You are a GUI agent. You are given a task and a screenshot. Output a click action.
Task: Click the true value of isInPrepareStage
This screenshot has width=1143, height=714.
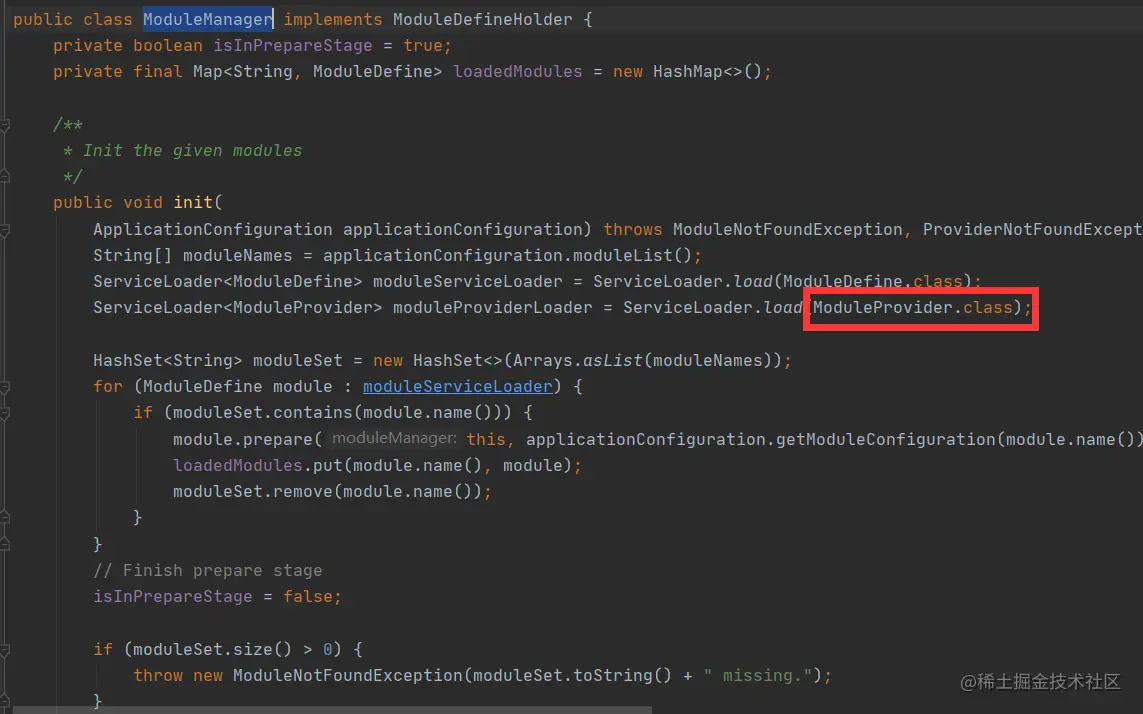[423, 45]
